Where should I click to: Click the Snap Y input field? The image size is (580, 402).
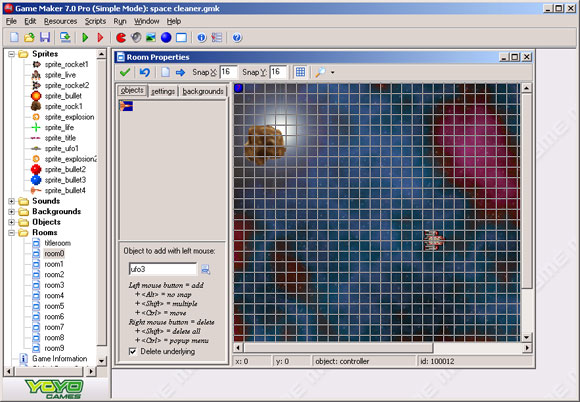(x=279, y=72)
